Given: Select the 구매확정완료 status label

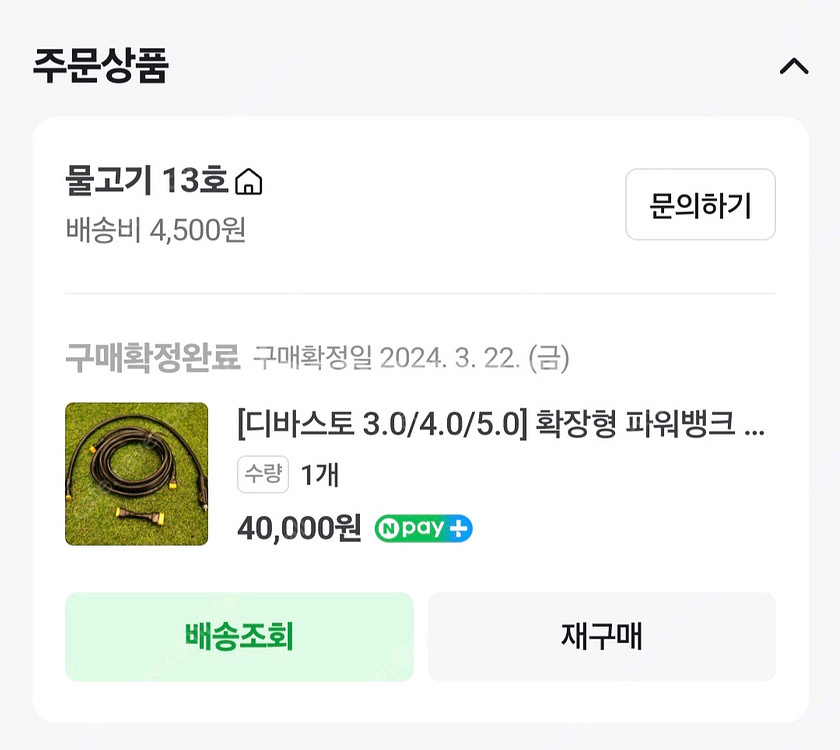Looking at the screenshot, I should [152, 357].
